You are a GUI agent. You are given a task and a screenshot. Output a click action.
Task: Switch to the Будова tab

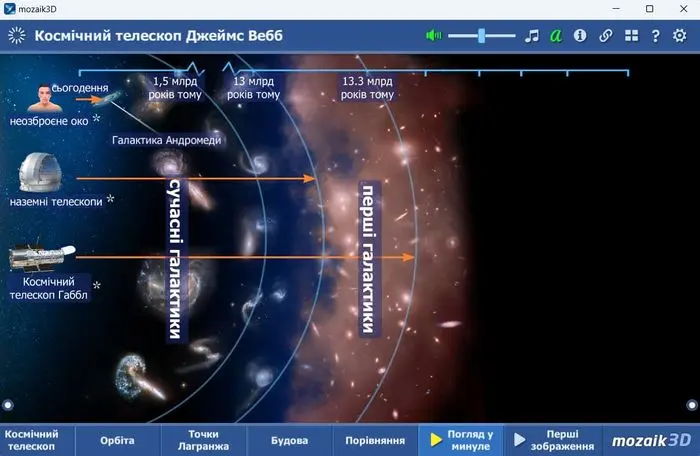coord(289,440)
